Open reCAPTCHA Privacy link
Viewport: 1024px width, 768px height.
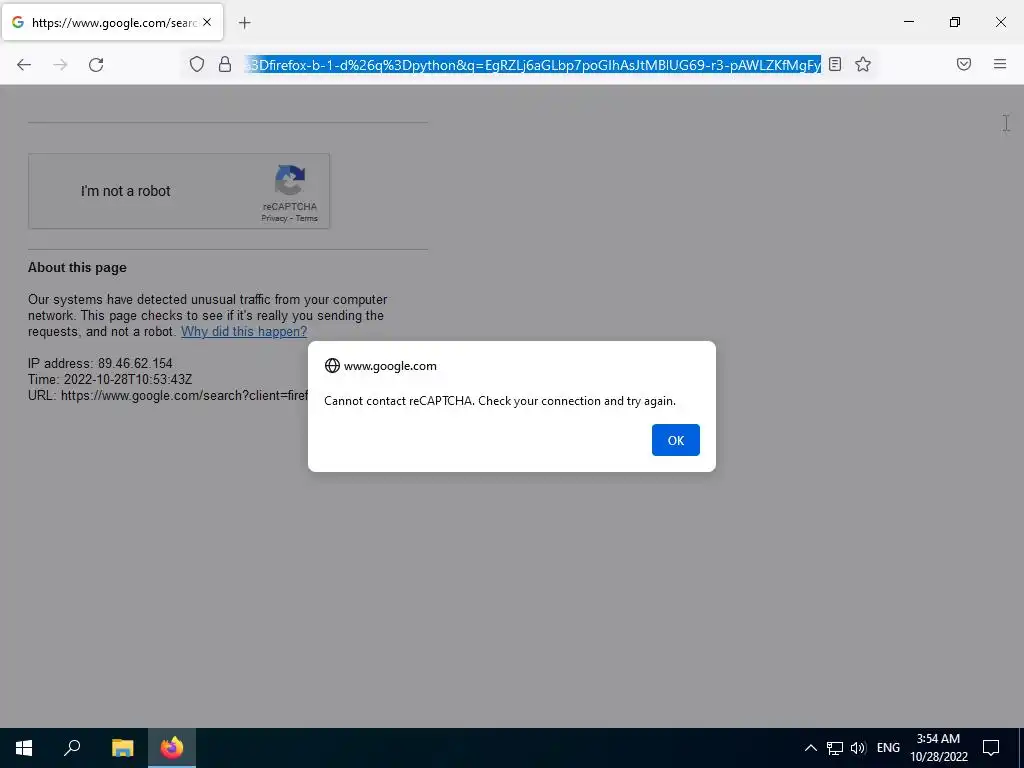[274, 218]
